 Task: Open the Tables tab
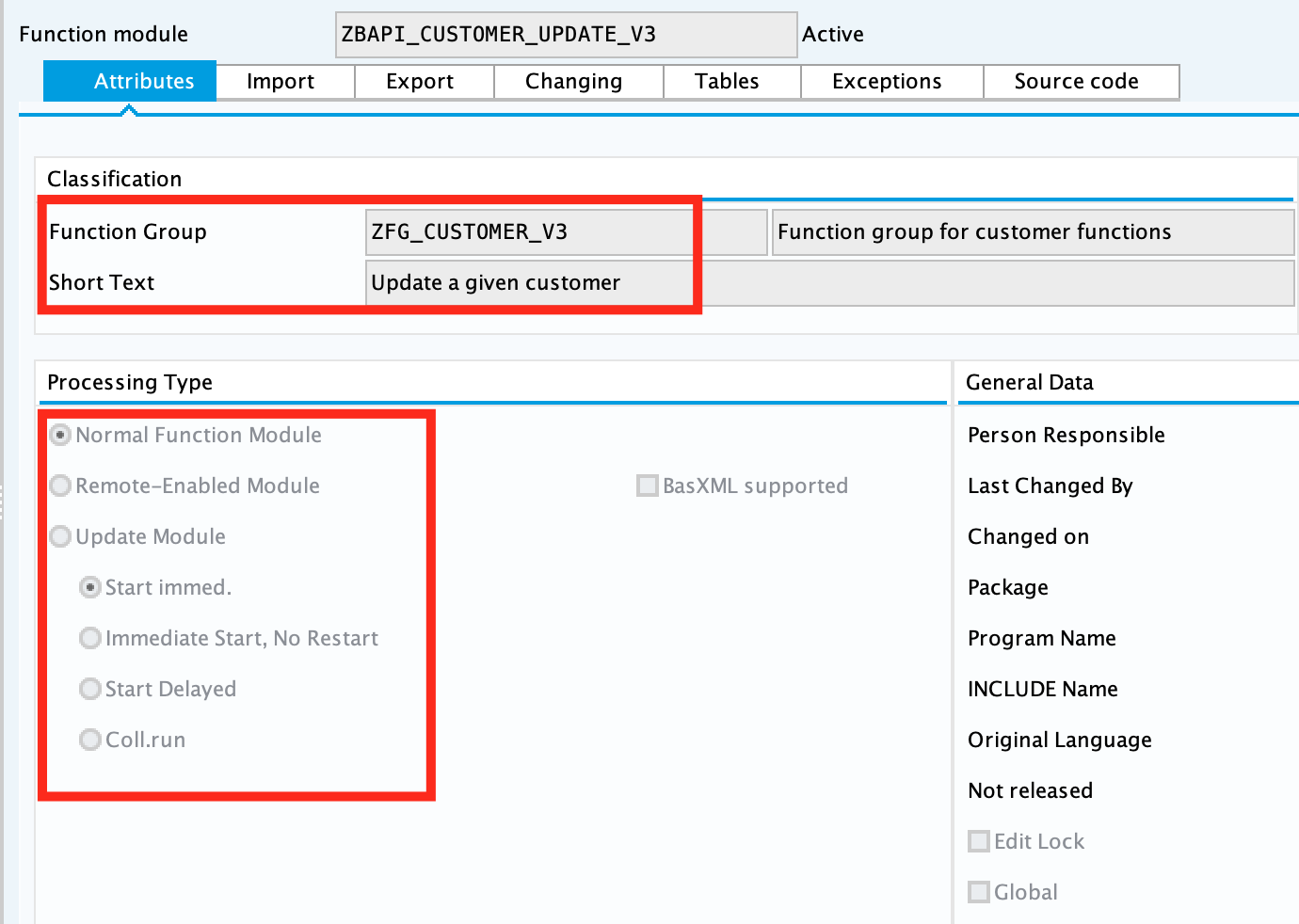[732, 82]
